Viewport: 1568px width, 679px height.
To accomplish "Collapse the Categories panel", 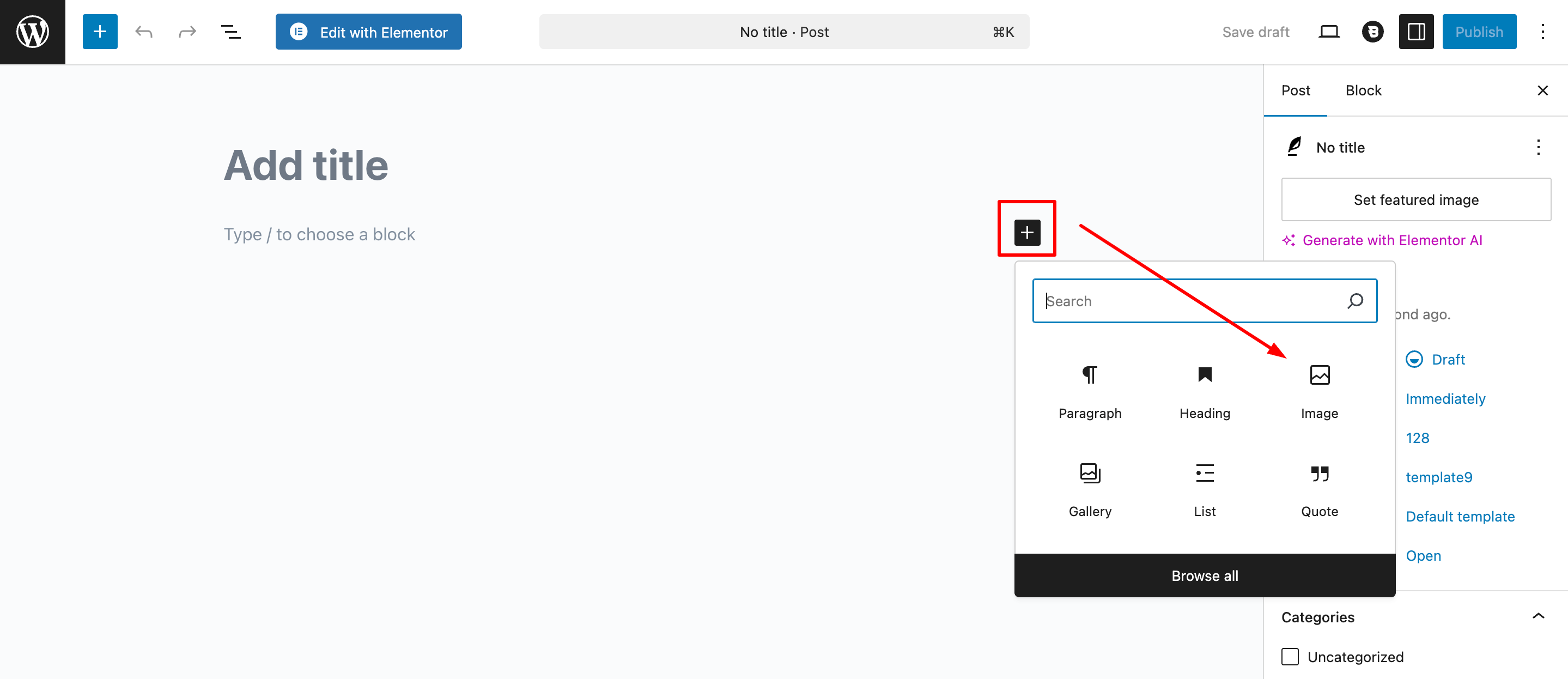I will [1537, 616].
